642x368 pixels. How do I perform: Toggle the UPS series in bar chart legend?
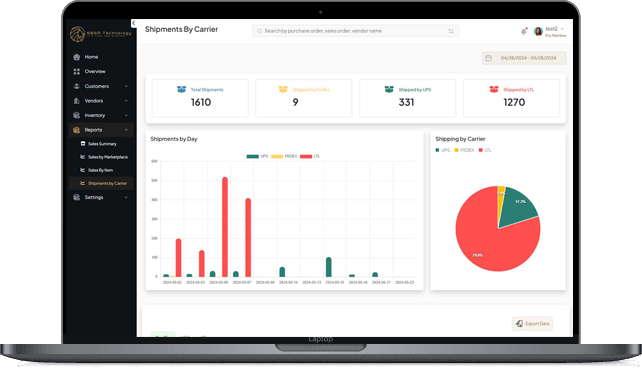tap(257, 156)
